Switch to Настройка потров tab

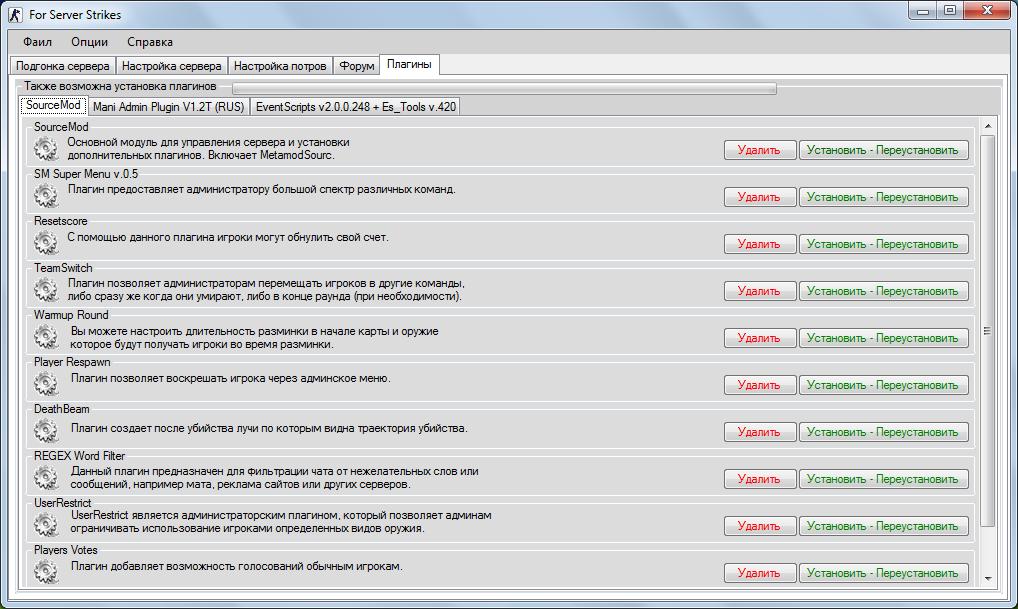pyautogui.click(x=280, y=66)
